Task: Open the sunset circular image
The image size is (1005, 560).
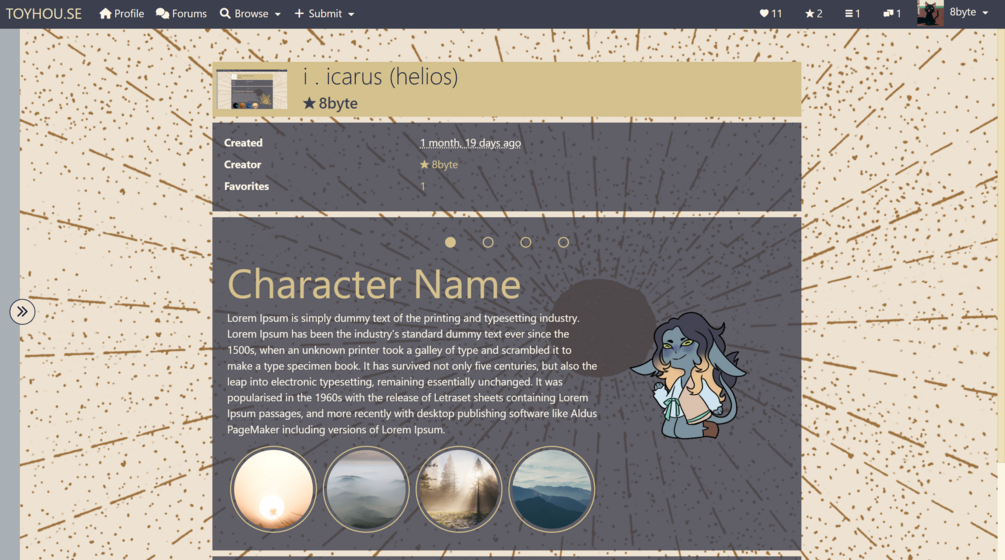Action: [x=273, y=490]
